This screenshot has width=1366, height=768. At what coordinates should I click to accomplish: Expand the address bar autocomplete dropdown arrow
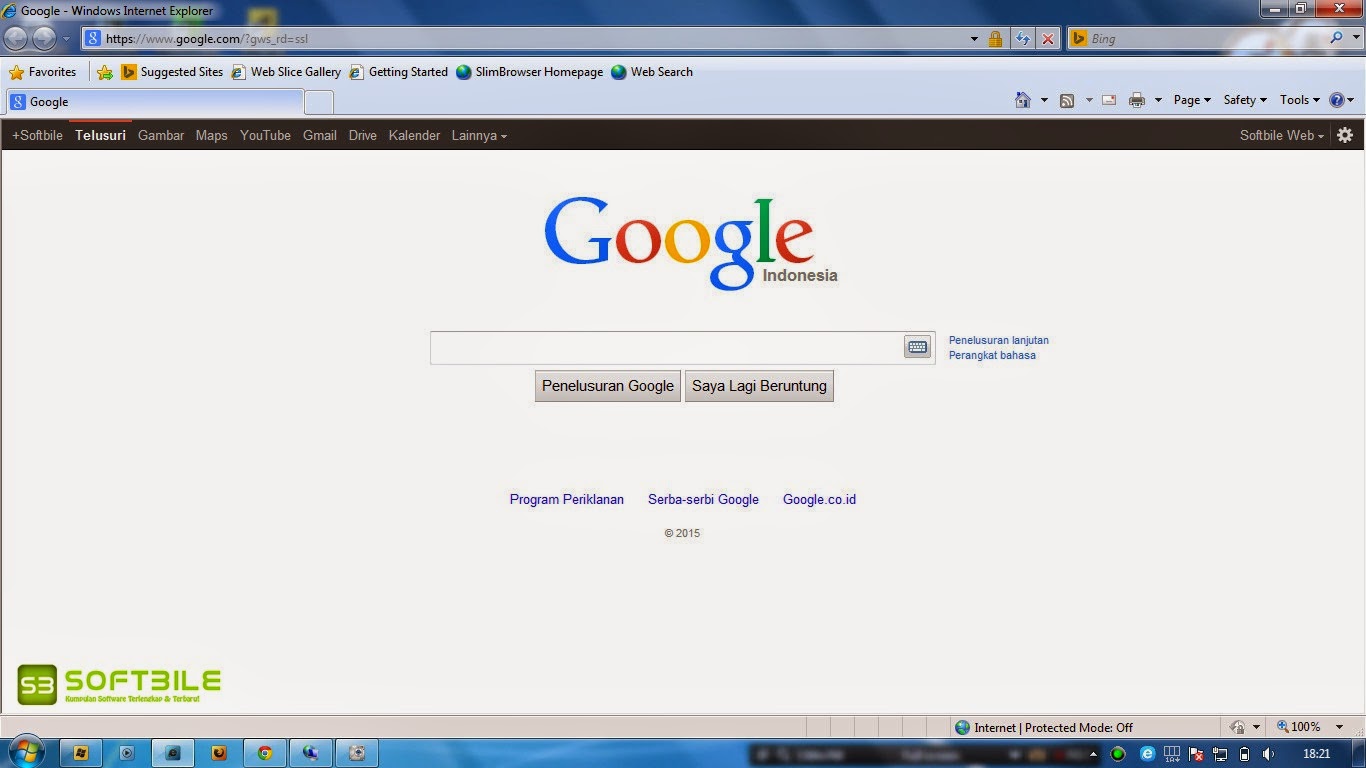[974, 39]
